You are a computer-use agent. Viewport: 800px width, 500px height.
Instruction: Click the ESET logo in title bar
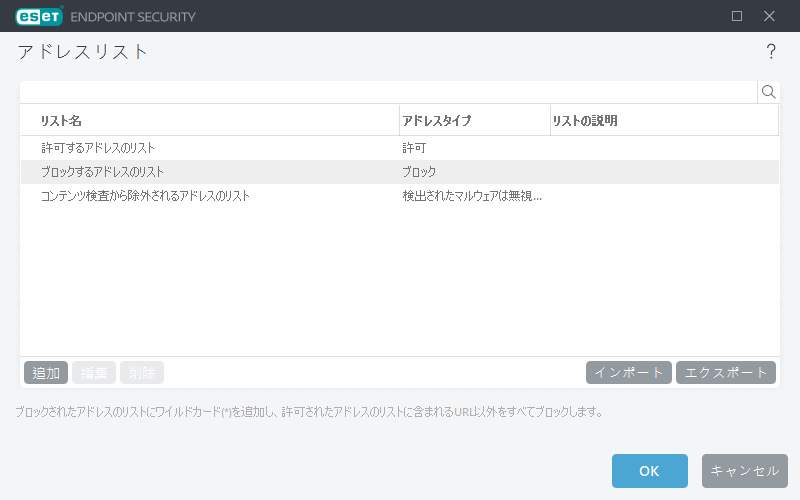click(x=39, y=16)
